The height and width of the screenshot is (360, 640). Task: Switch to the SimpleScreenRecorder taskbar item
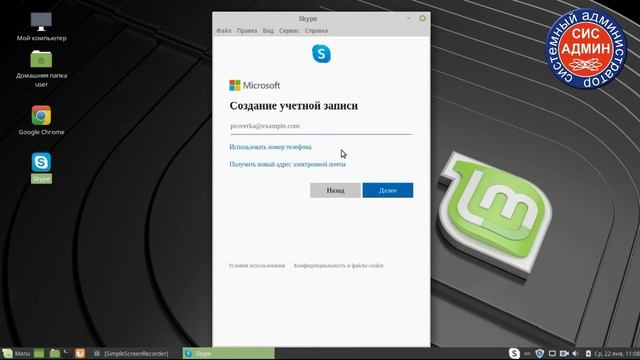point(131,353)
